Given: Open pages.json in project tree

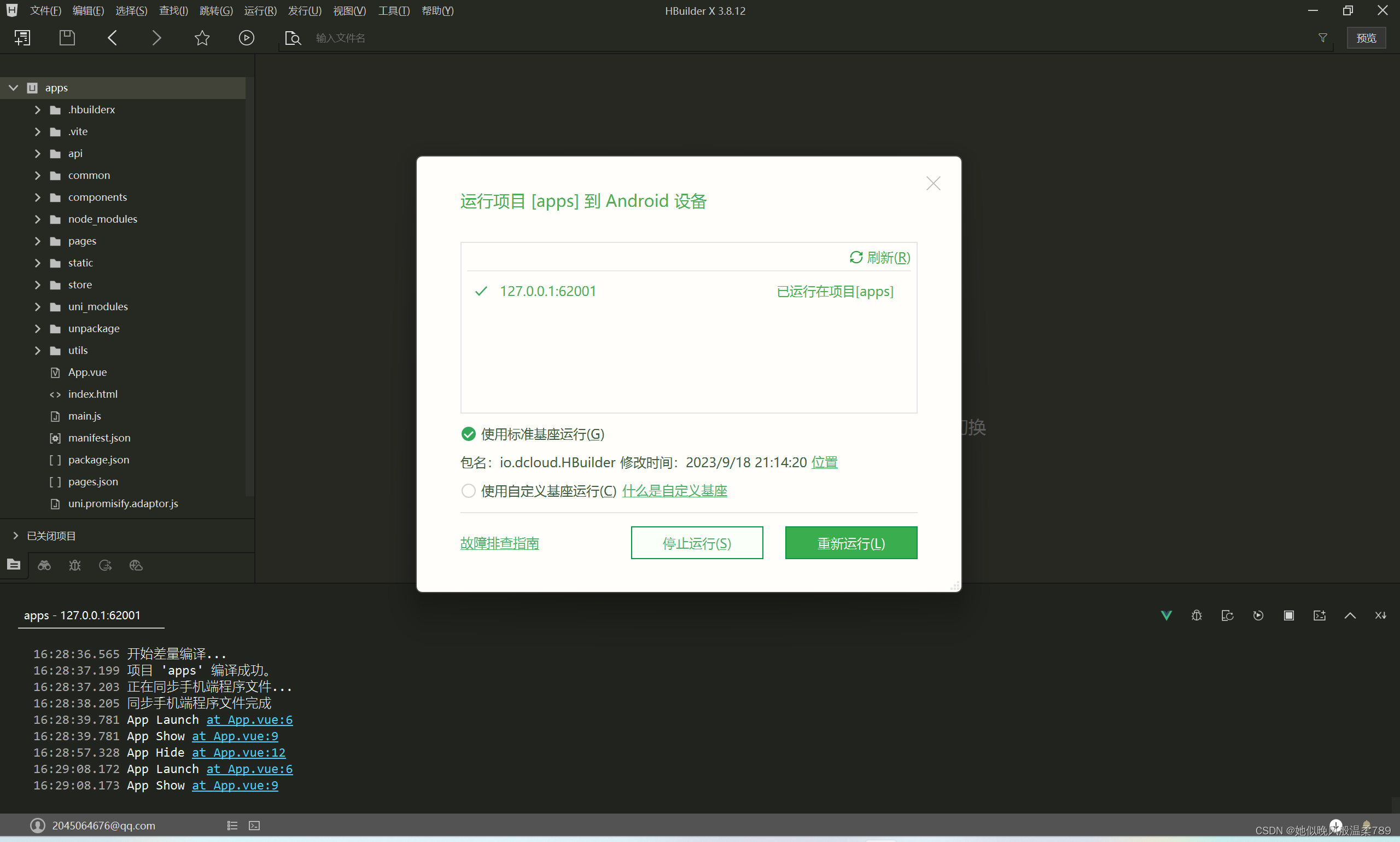Looking at the screenshot, I should click(93, 483).
